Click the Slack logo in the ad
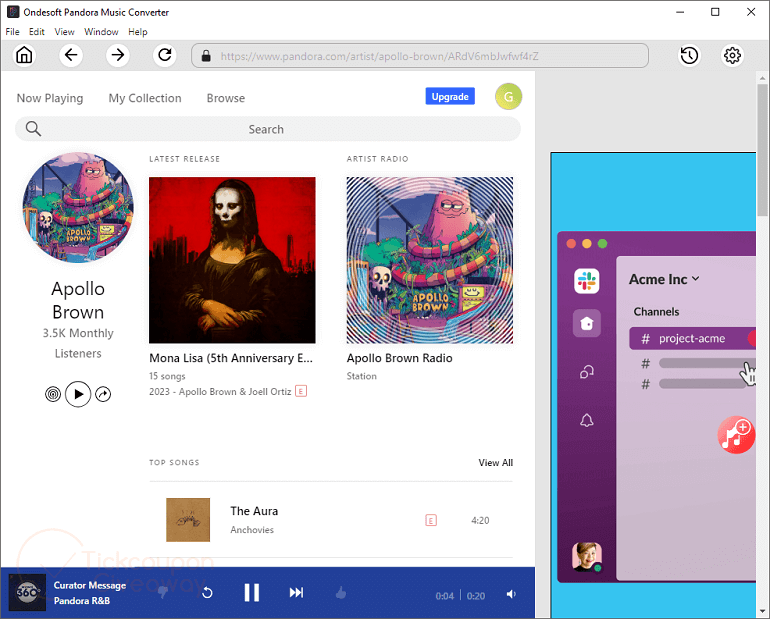The image size is (770, 619). click(x=587, y=281)
